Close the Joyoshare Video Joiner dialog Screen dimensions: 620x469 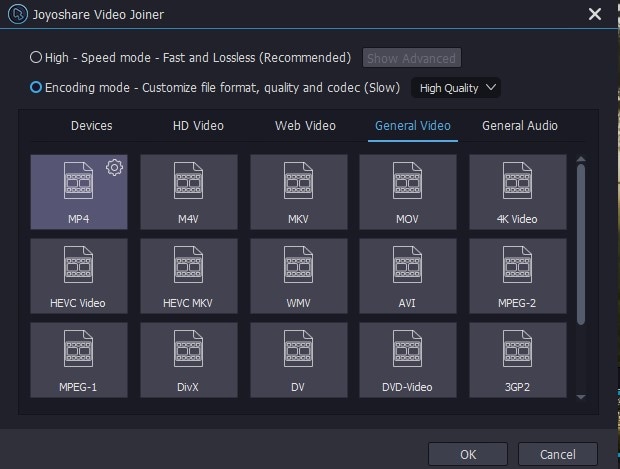pyautogui.click(x=595, y=14)
